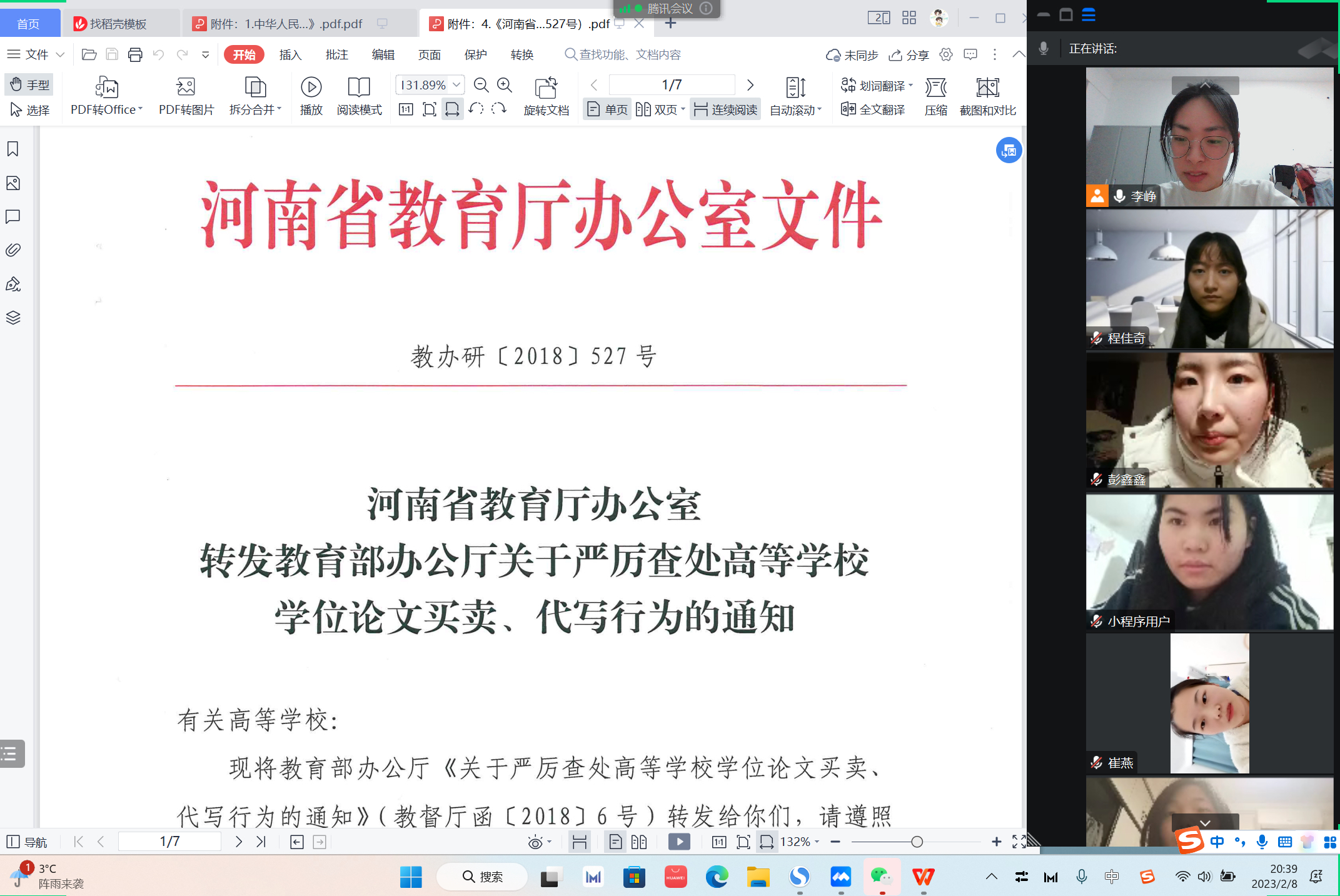This screenshot has height=896, width=1340.
Task: Click the print icon in quick toolbar
Action: point(135,55)
